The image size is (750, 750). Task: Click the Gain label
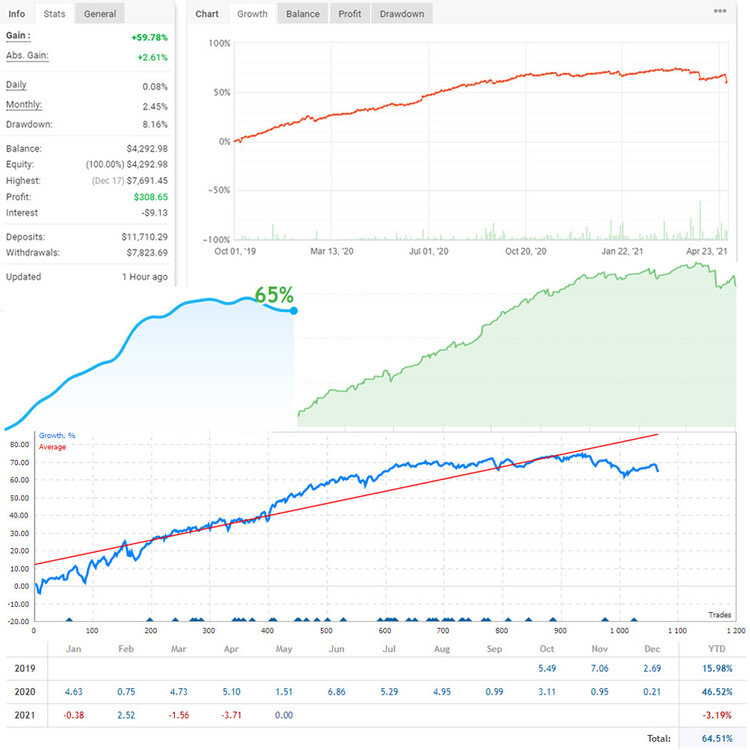point(18,36)
